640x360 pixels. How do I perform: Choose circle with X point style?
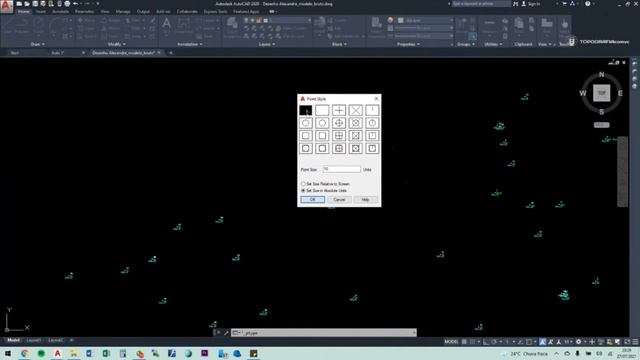coord(356,123)
